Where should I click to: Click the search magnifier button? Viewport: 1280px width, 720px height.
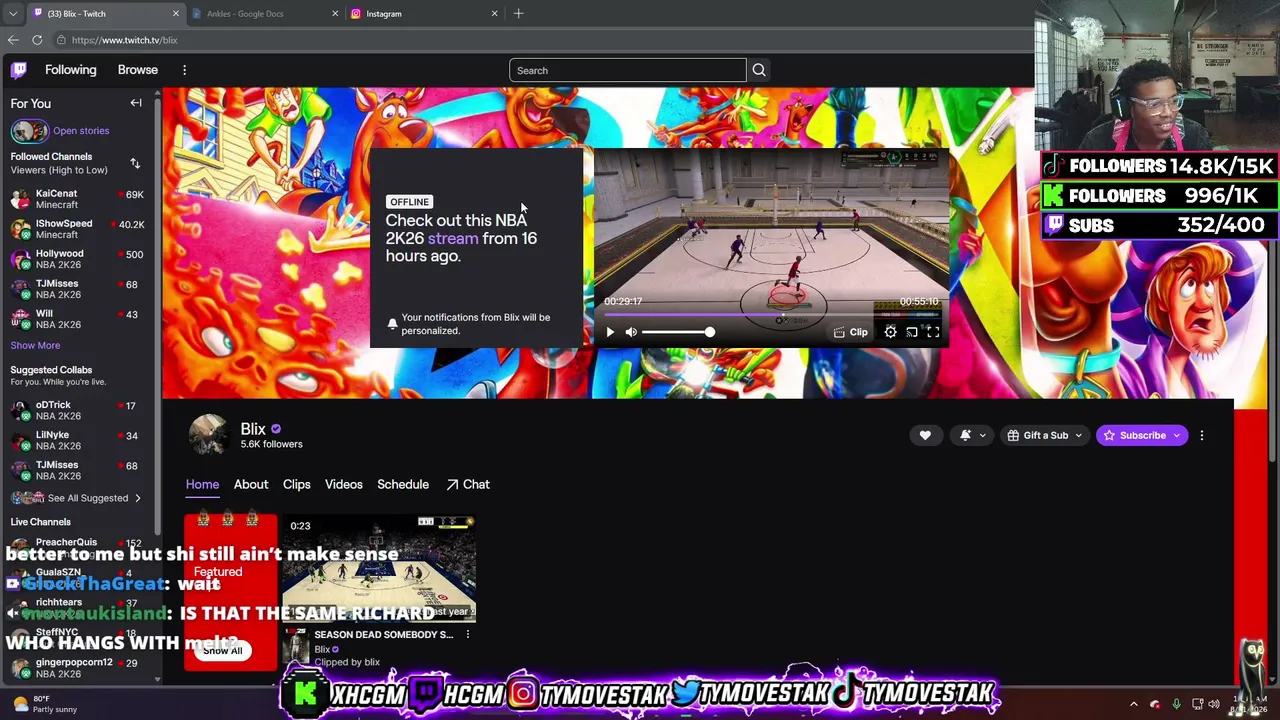tap(759, 70)
